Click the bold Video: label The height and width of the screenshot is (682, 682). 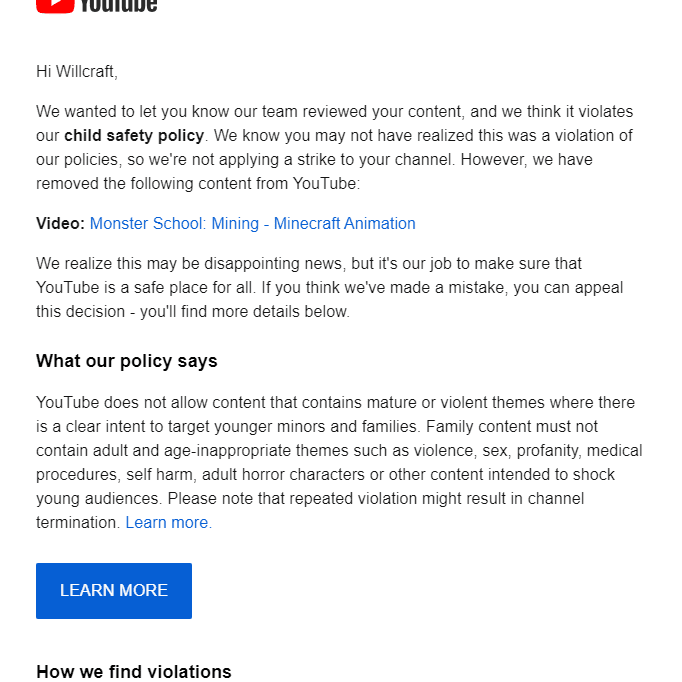[60, 224]
